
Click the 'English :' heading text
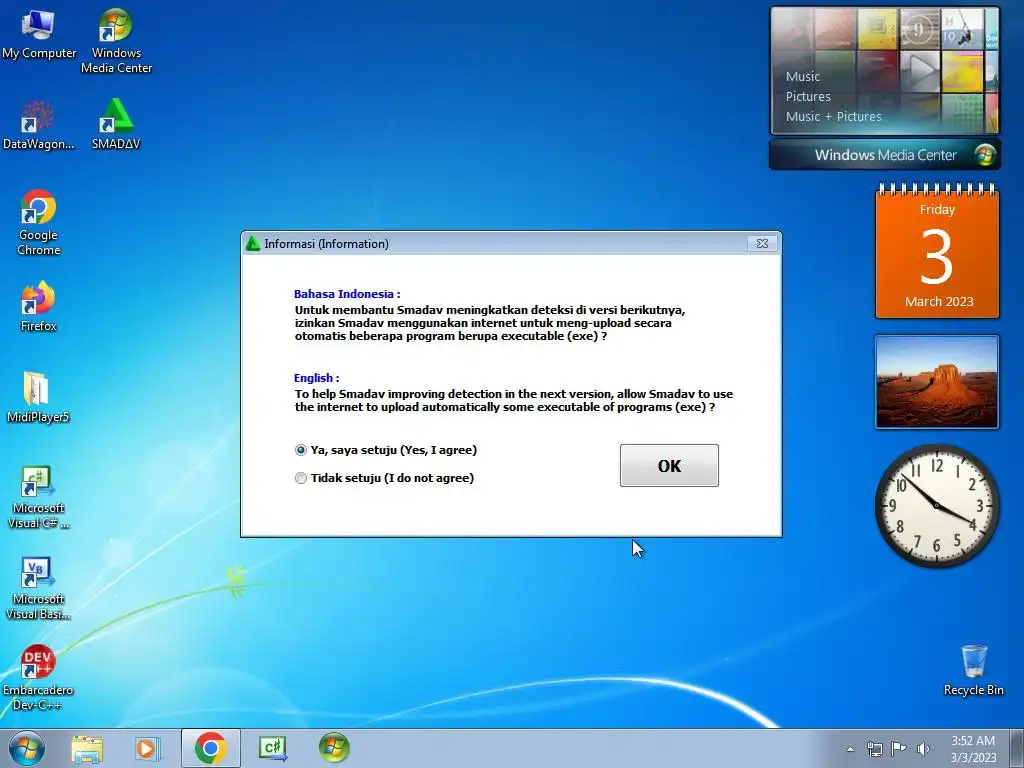coord(316,378)
